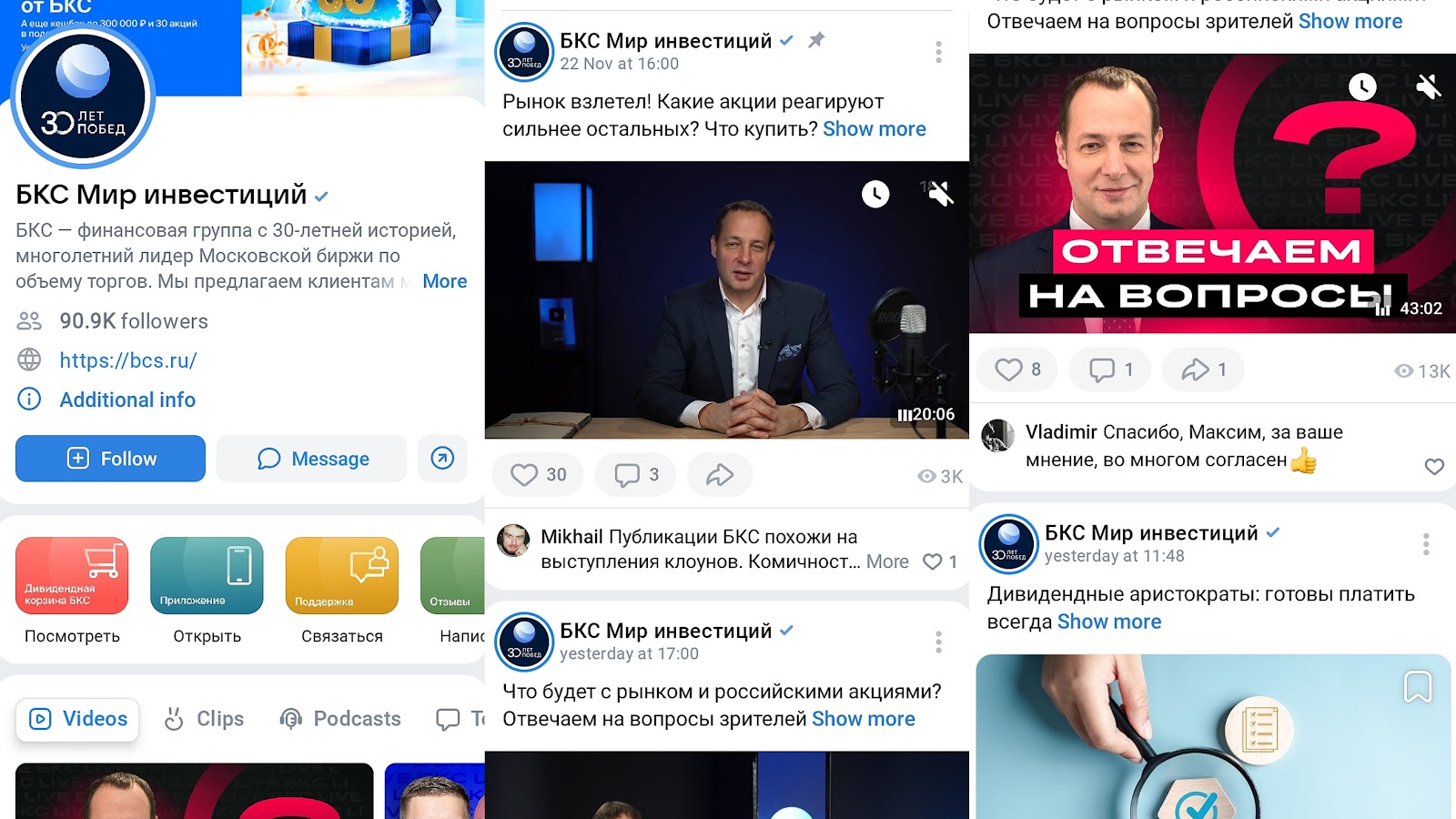
Task: Open the share arrow button beside Message
Action: (x=442, y=458)
